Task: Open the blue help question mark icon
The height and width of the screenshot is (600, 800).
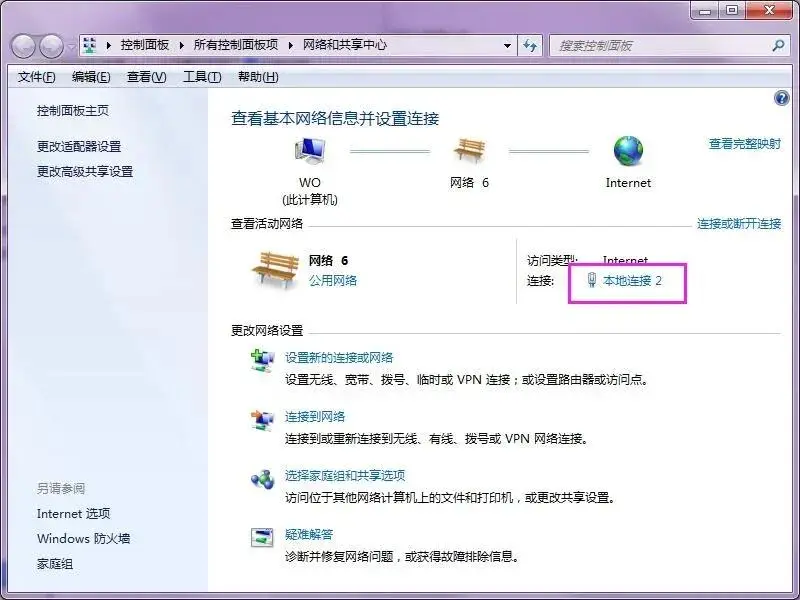Action: pos(782,98)
